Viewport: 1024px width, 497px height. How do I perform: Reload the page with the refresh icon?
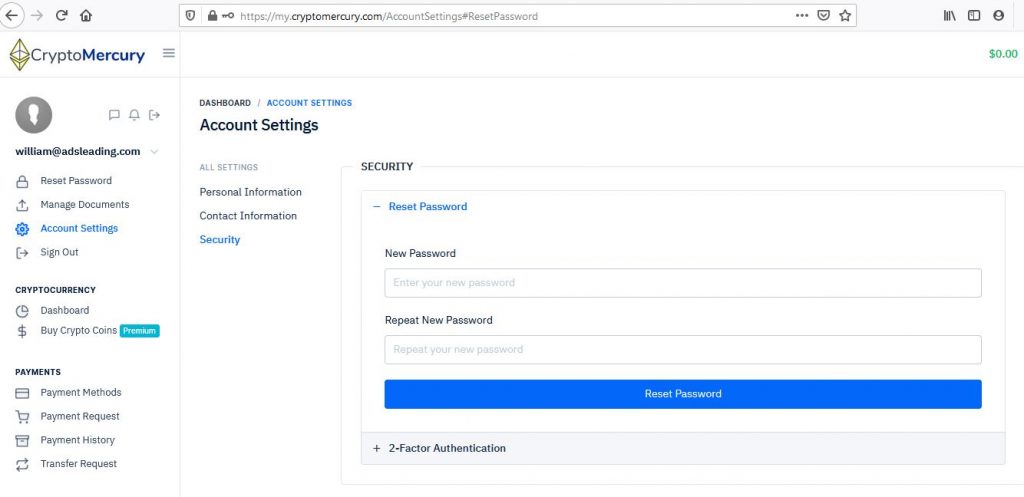pos(61,16)
